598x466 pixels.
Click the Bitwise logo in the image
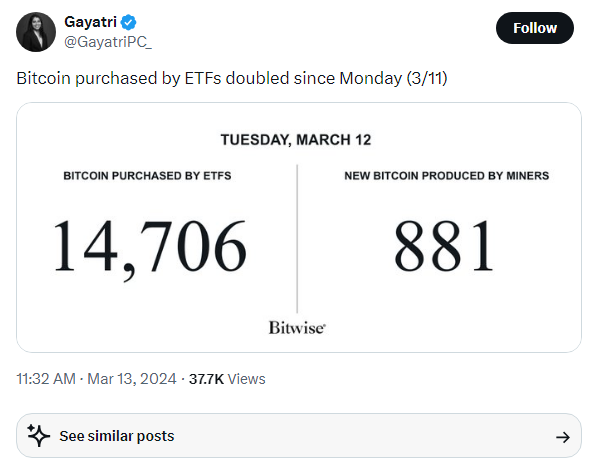(x=297, y=328)
